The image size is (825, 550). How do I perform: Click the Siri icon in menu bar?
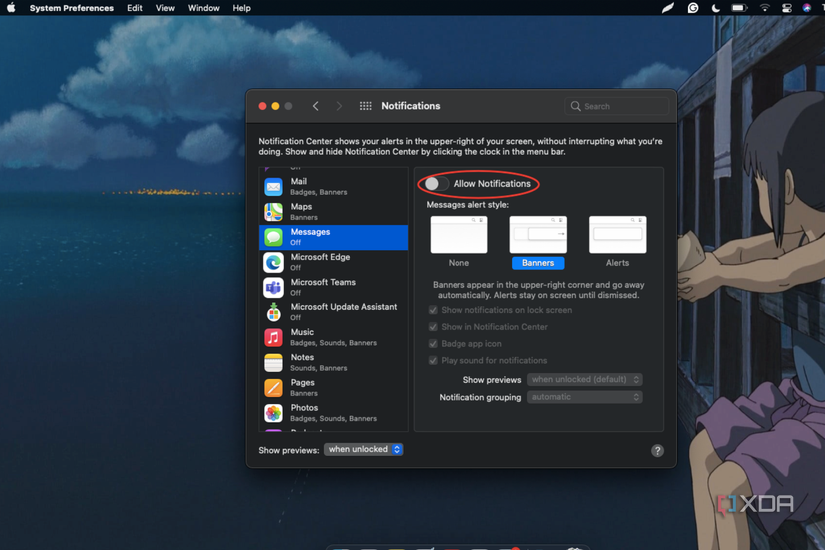tap(807, 8)
